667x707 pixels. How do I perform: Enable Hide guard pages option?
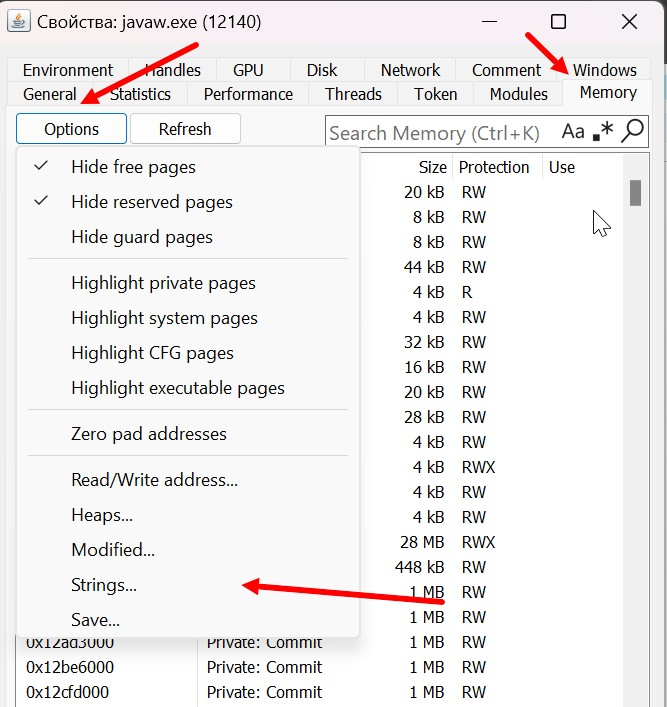pyautogui.click(x=188, y=237)
